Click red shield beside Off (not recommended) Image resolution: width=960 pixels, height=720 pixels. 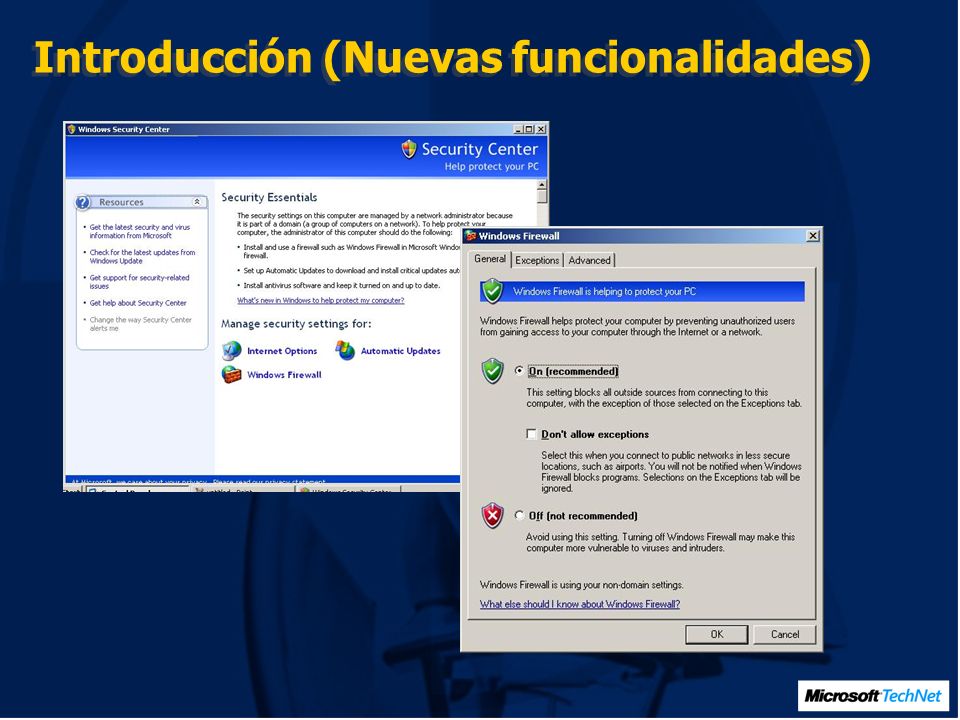tap(492, 516)
